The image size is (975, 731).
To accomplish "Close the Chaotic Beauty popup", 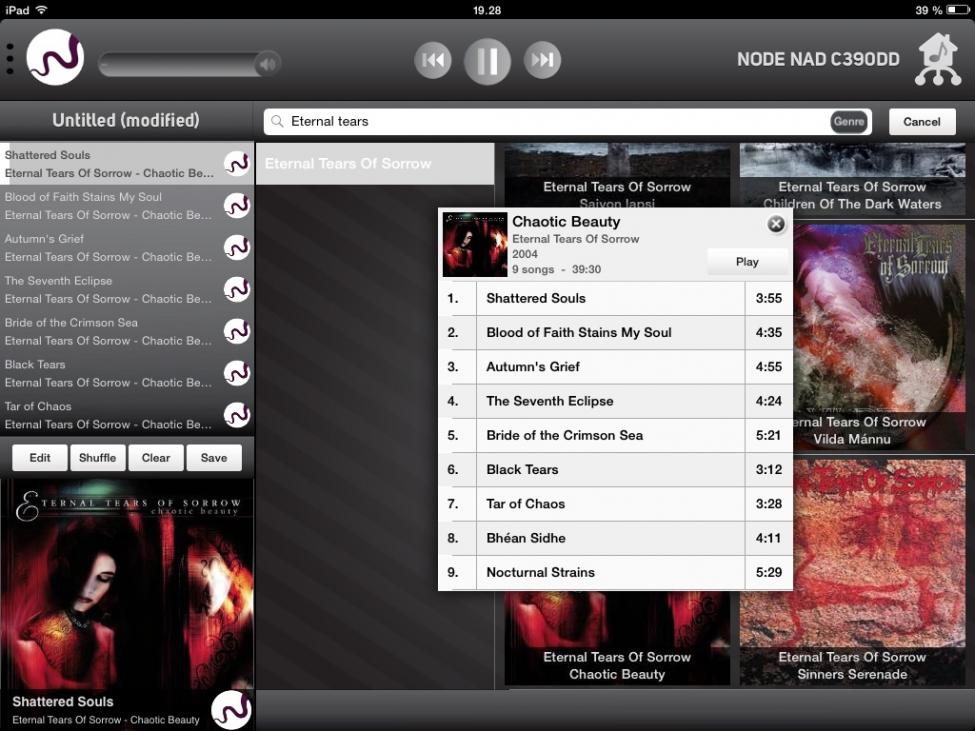I will (x=776, y=224).
